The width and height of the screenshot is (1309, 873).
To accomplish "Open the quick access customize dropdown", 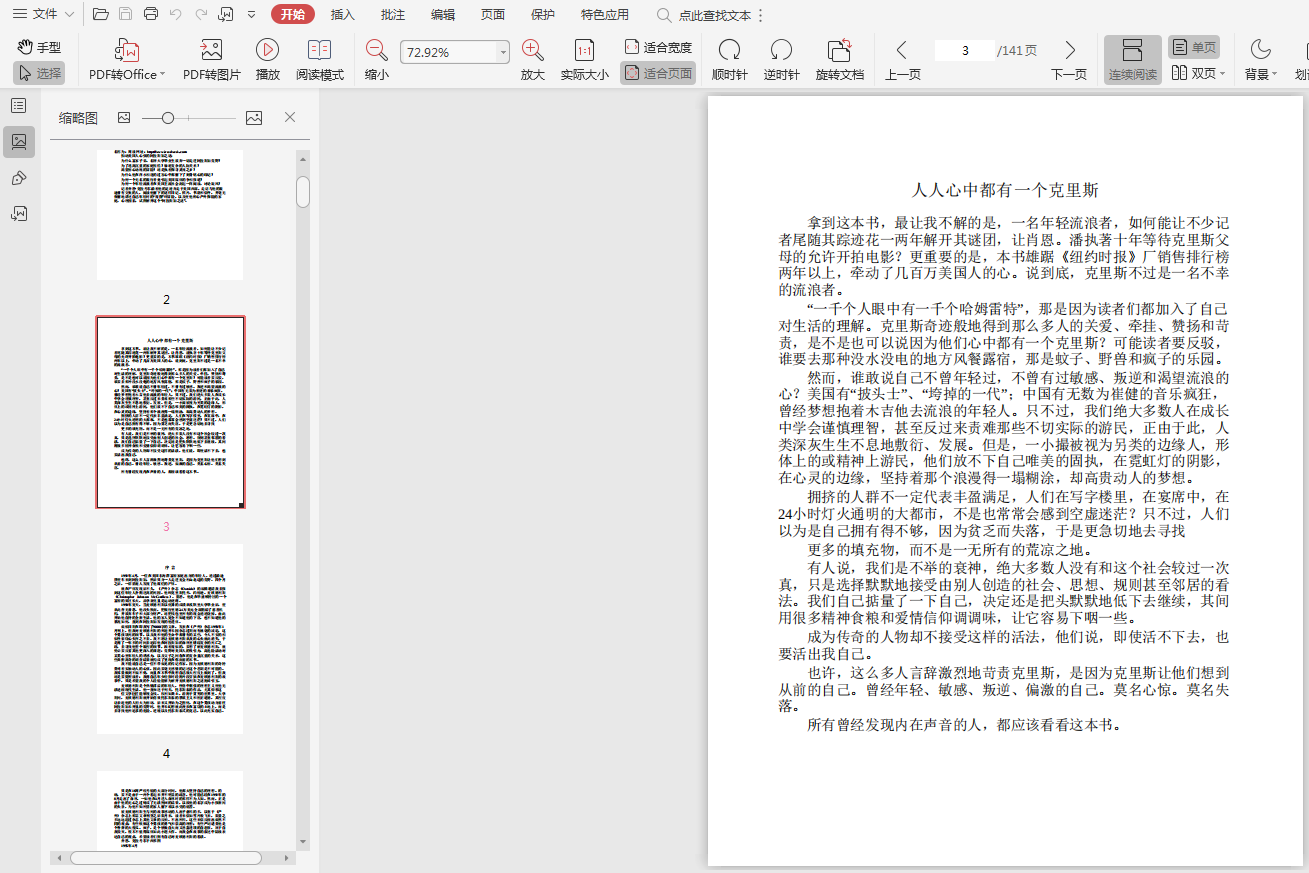I will [x=251, y=14].
